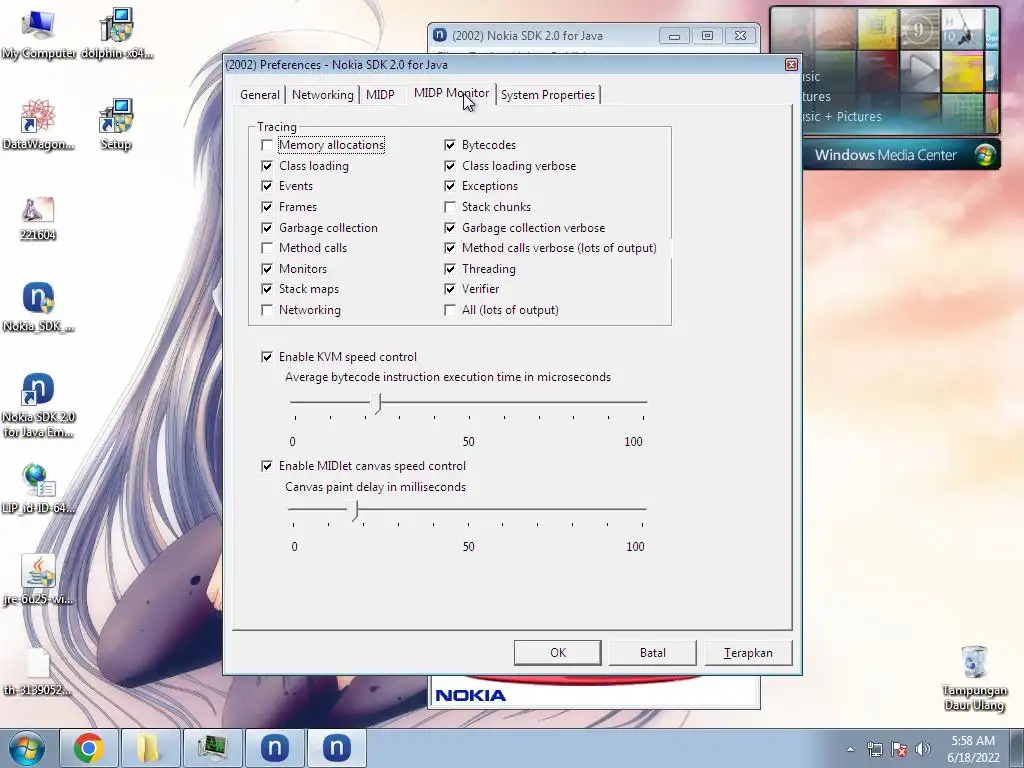Disable MIDlet canvas speed control
This screenshot has width=1024, height=768.
266,466
